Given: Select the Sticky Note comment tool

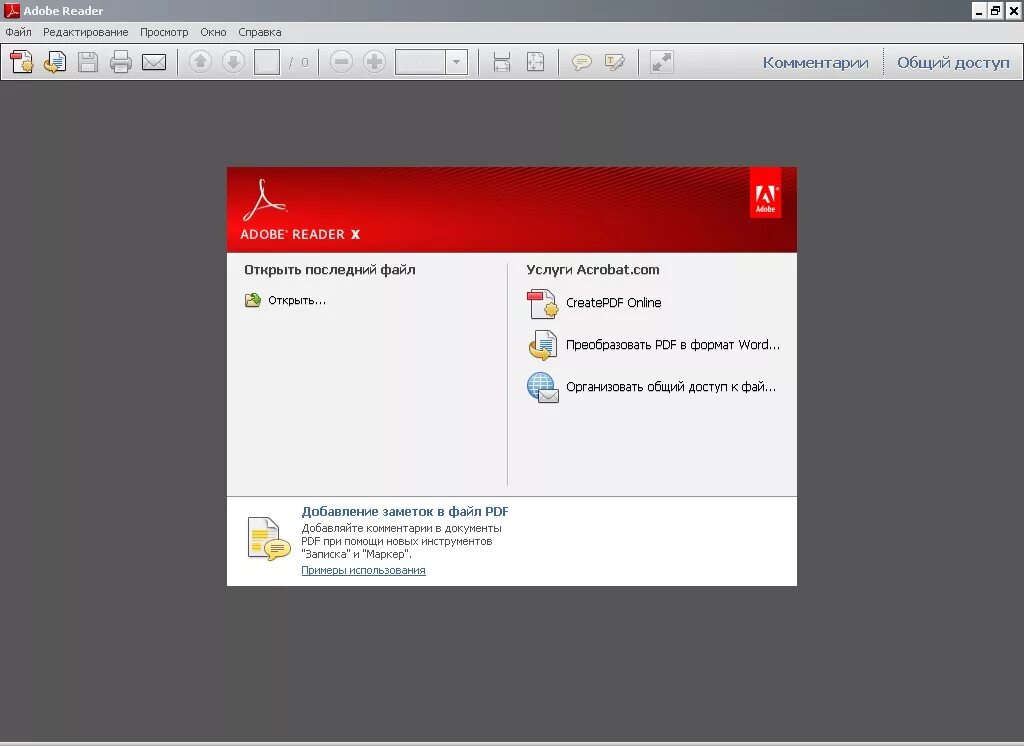Looking at the screenshot, I should 581,62.
